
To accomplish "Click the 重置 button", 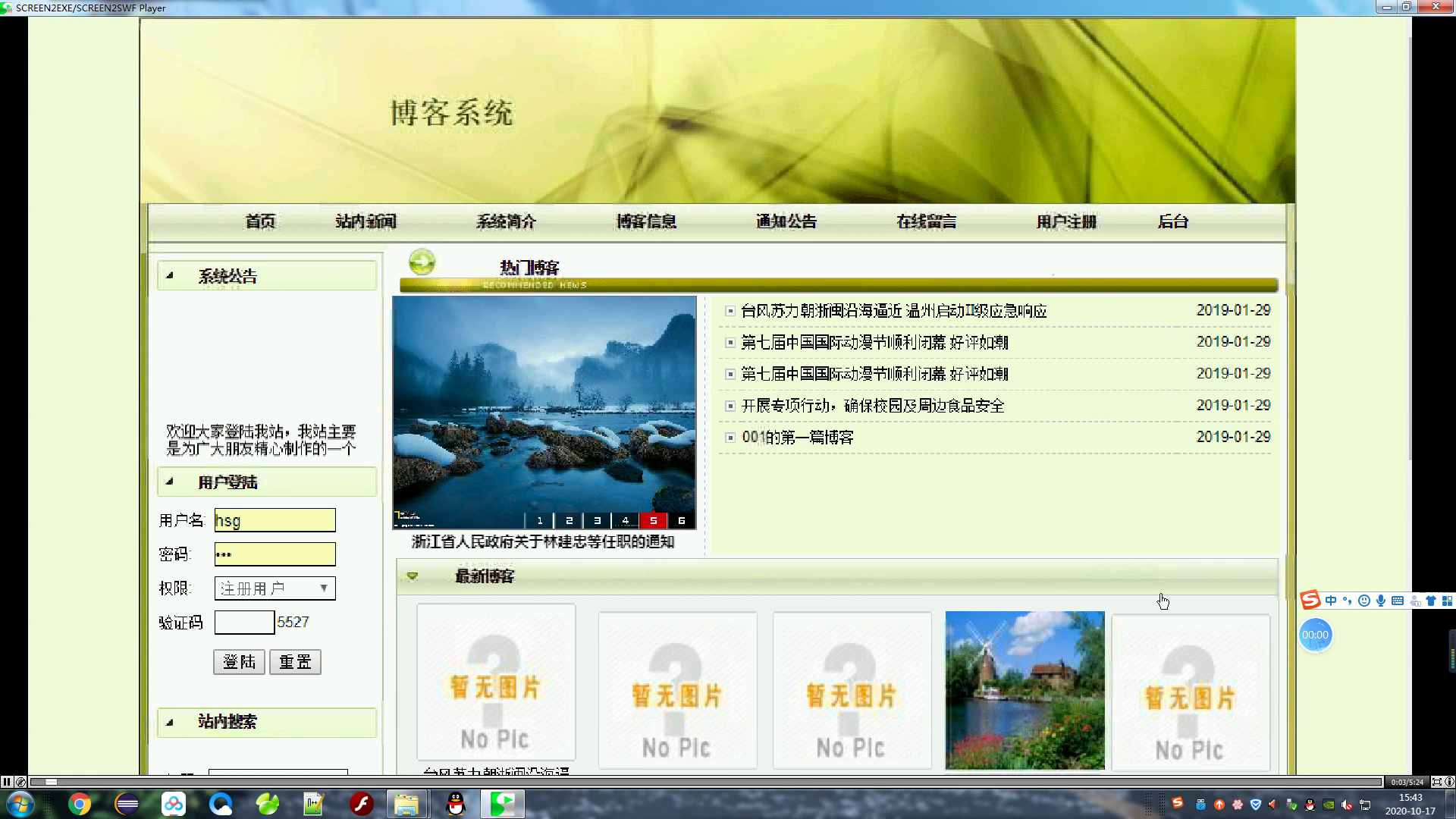I will coord(295,662).
